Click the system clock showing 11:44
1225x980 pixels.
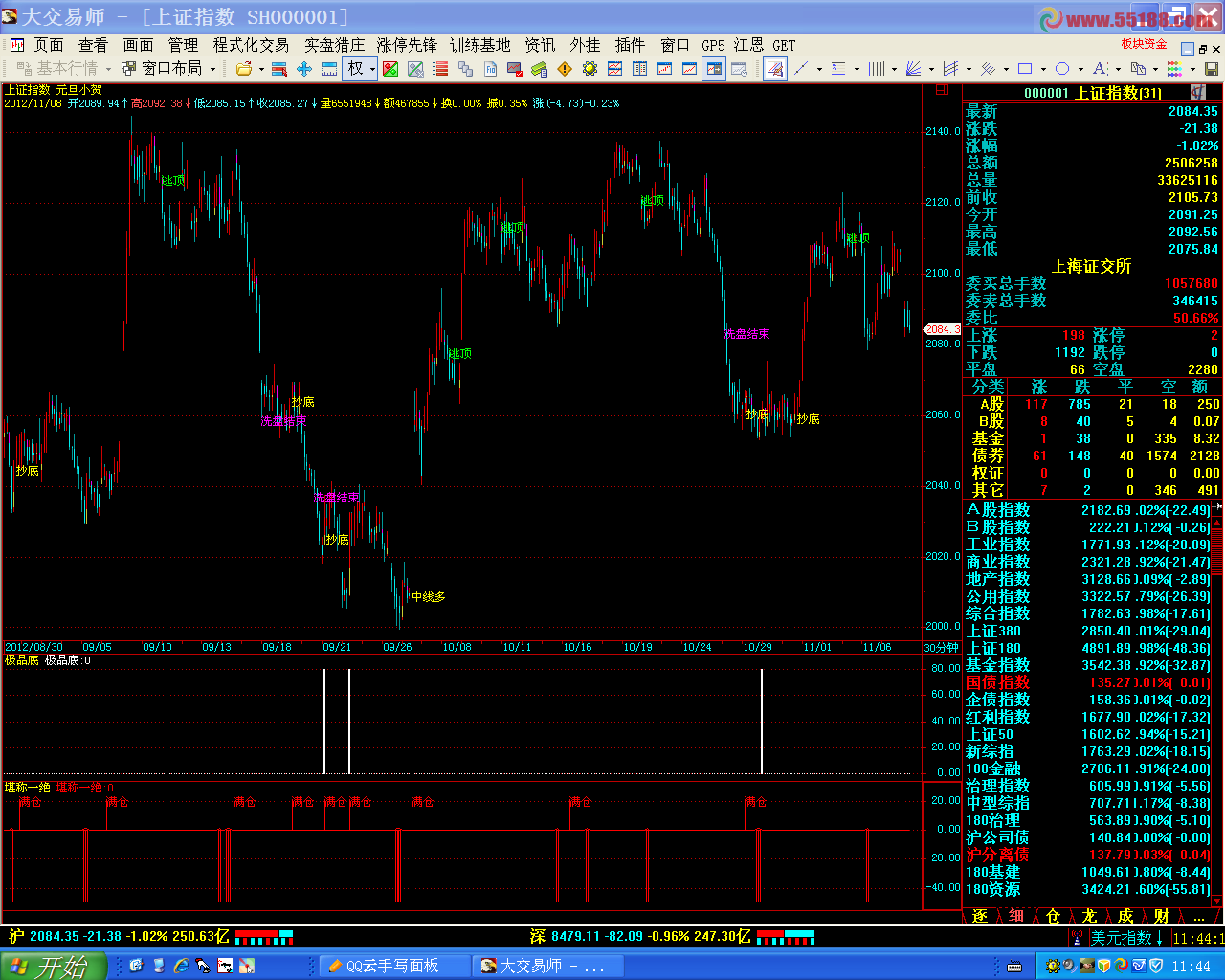click(1192, 967)
